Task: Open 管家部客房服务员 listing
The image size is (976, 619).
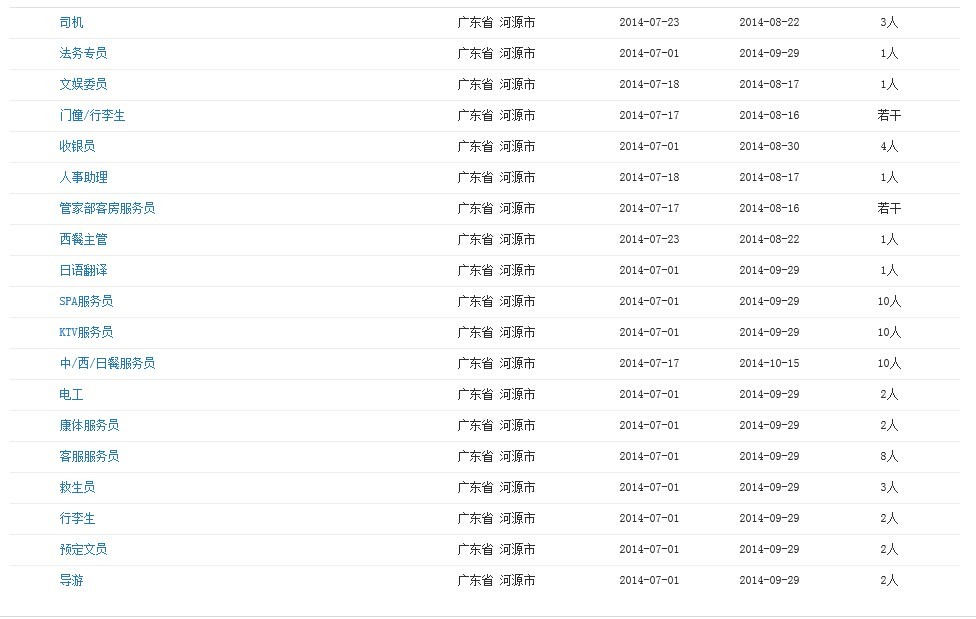Action: pos(107,209)
